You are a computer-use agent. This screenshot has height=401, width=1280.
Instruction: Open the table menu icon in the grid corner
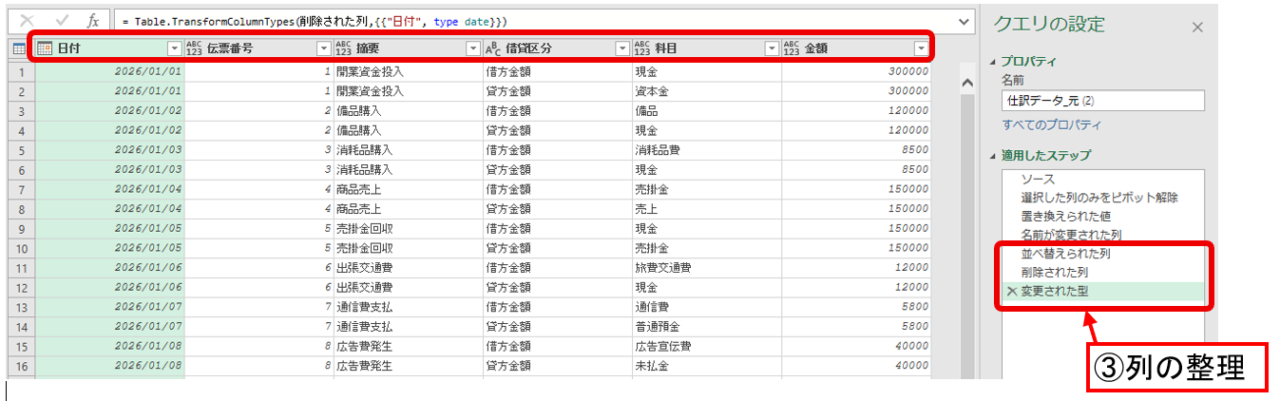(18, 48)
